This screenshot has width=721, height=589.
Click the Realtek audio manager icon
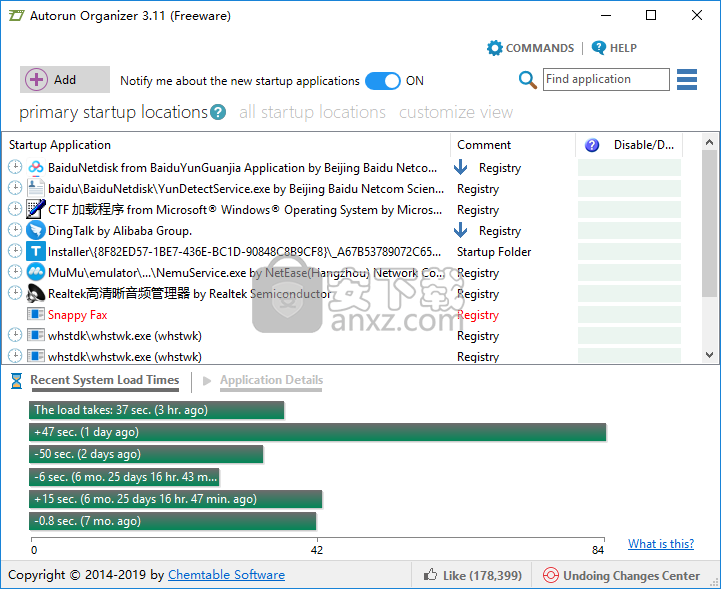pos(36,294)
